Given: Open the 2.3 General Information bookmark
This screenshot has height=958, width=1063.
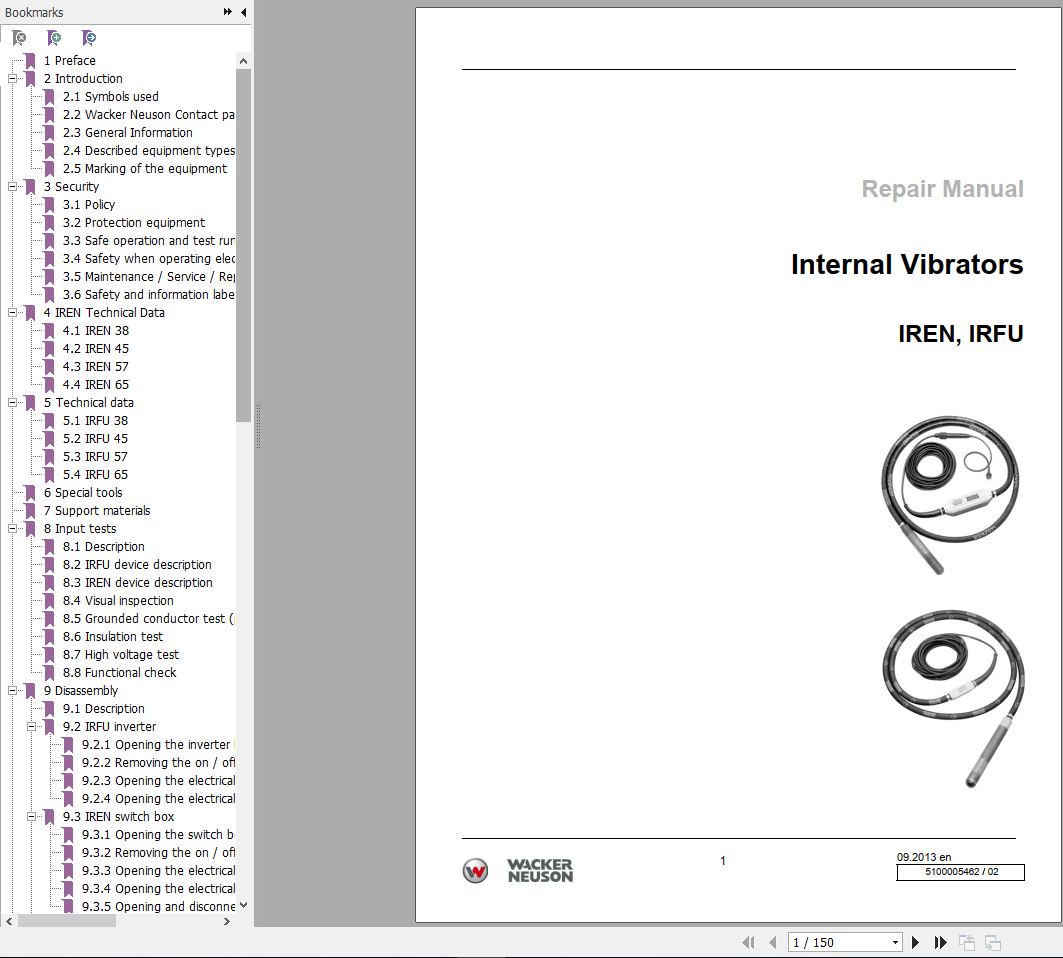Looking at the screenshot, I should pyautogui.click(x=127, y=133).
